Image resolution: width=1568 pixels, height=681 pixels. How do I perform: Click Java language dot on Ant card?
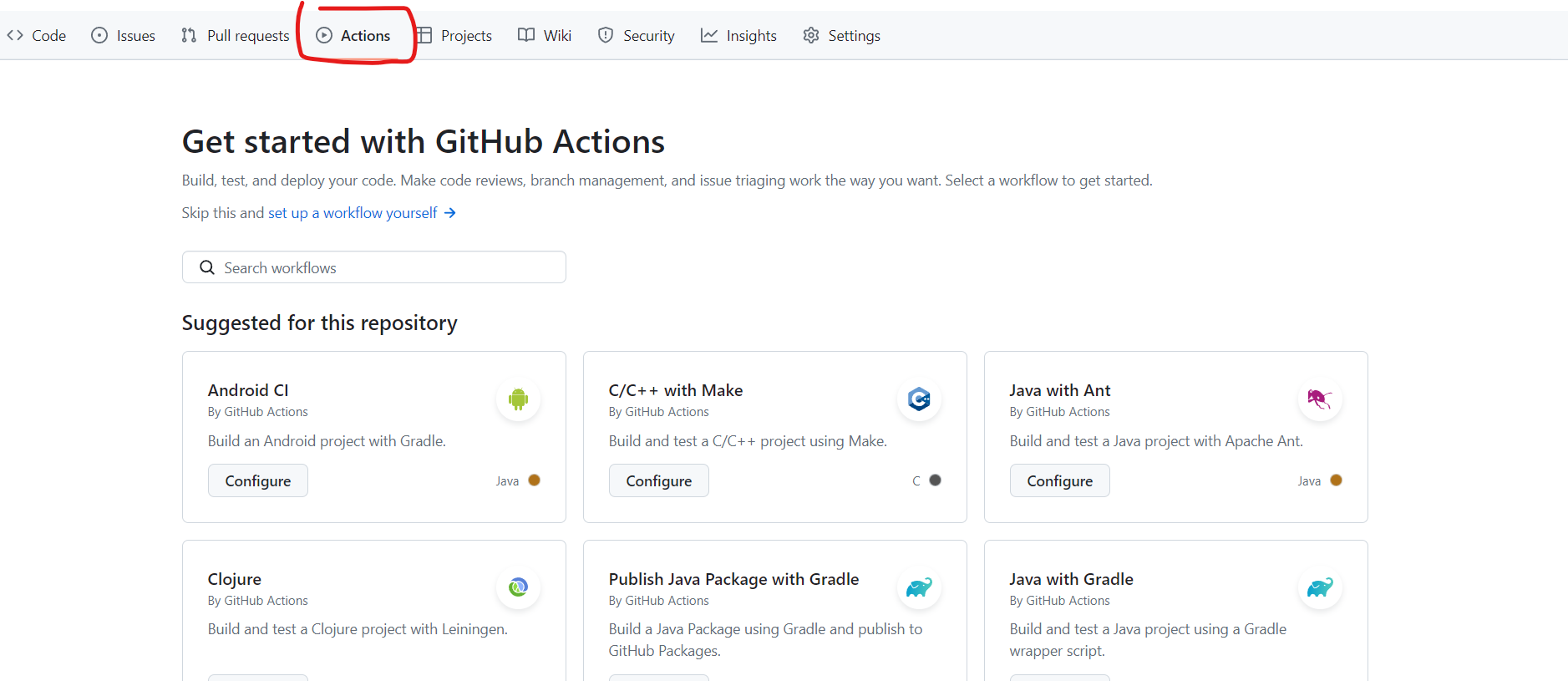(x=1337, y=480)
